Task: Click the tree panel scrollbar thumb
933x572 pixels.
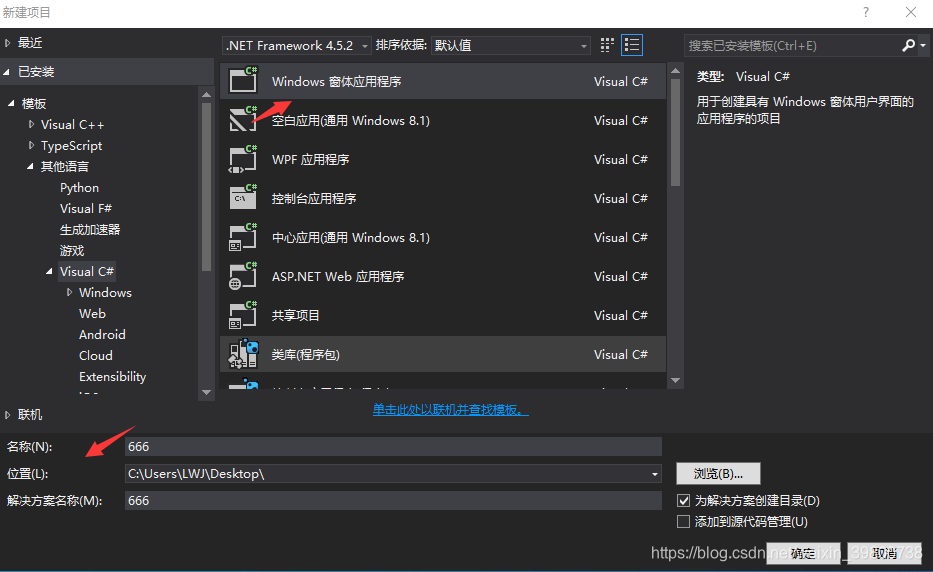Action: pyautogui.click(x=206, y=187)
